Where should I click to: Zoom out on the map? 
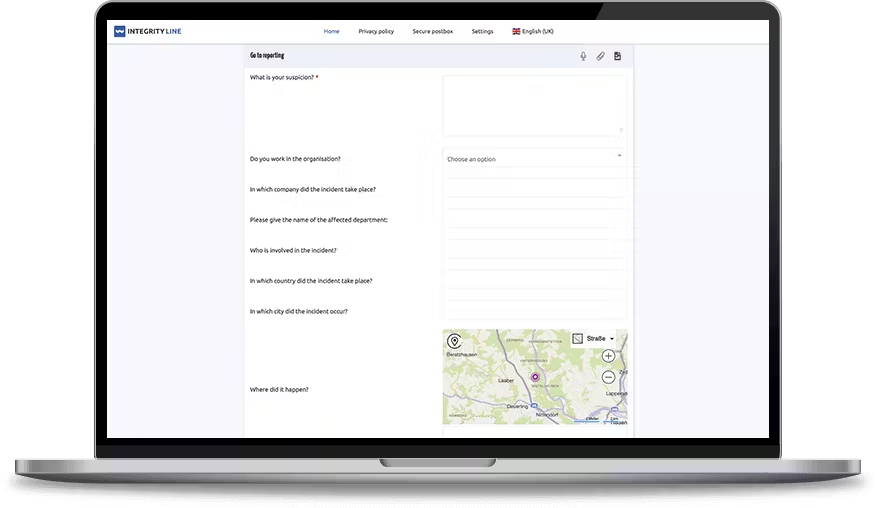pyautogui.click(x=608, y=377)
